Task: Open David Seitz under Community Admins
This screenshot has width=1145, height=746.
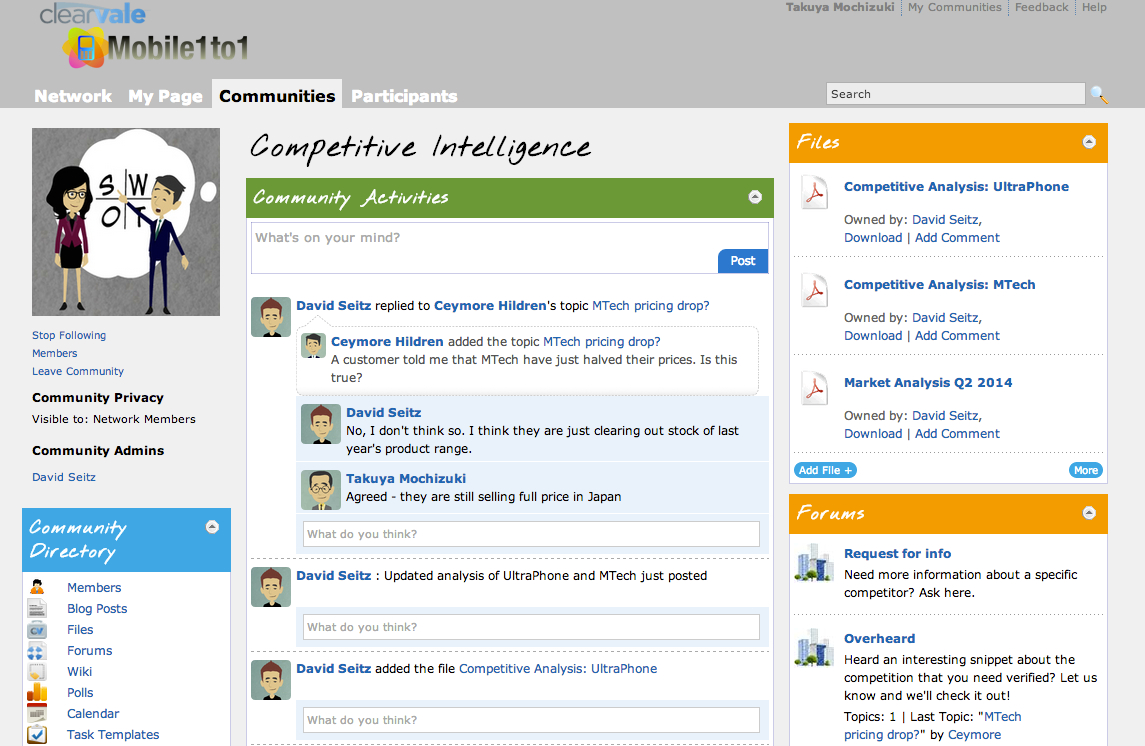Action: [x=64, y=477]
